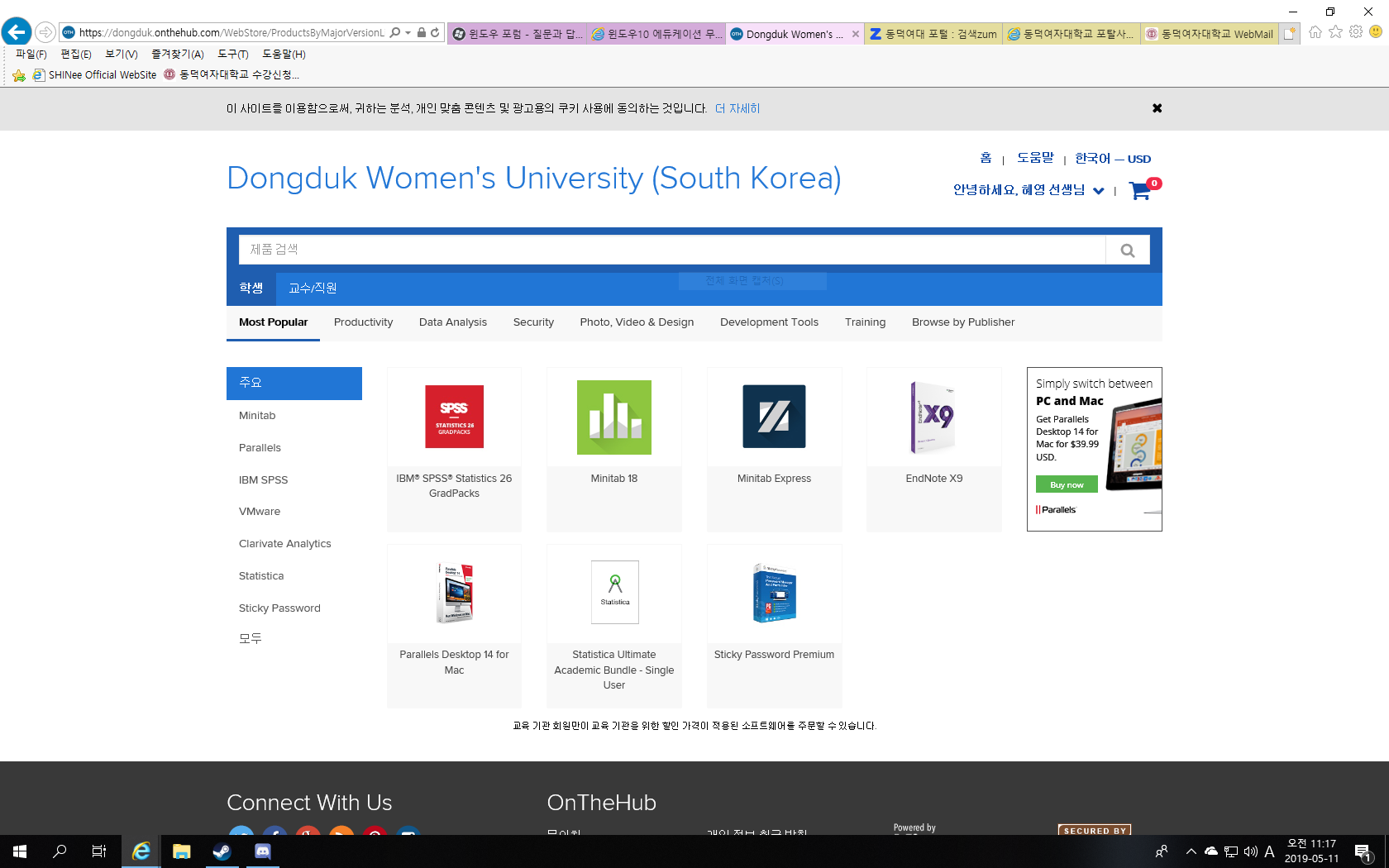This screenshot has height=868, width=1389.
Task: Open IBM SPSS Statistics 26 GradPacks thumbnail
Action: click(454, 417)
